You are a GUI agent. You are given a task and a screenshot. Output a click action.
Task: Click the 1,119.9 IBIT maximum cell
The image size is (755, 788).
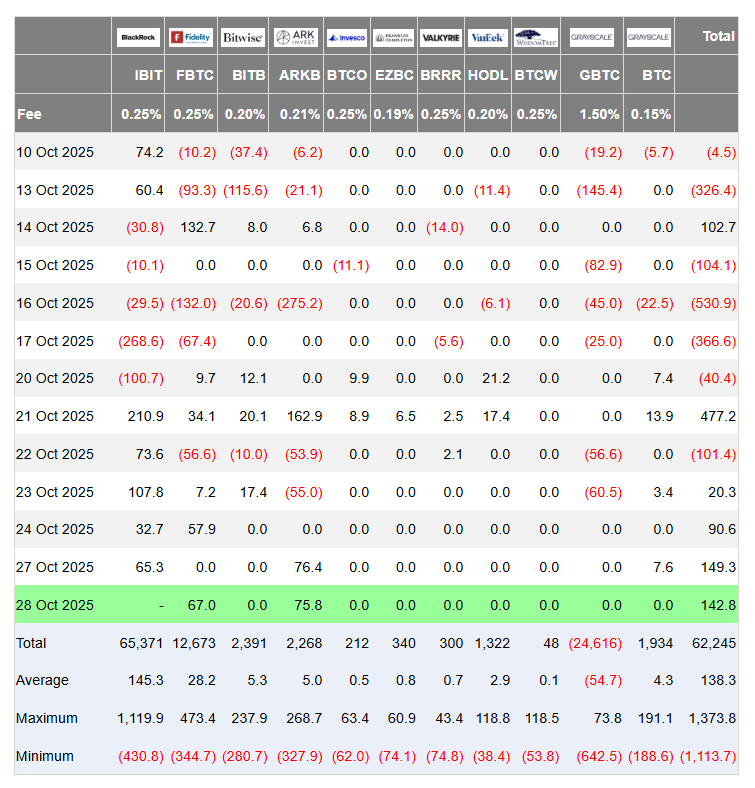(140, 718)
